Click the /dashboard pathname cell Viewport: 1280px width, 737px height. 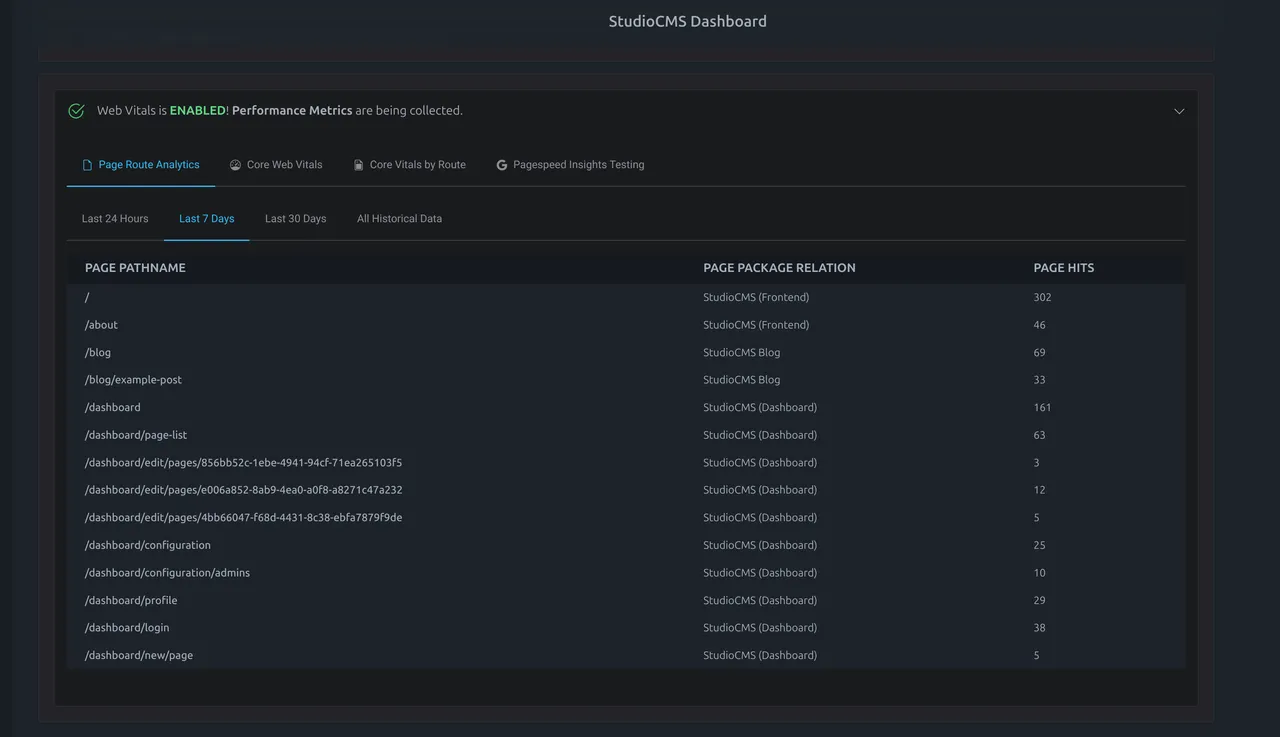(x=113, y=408)
